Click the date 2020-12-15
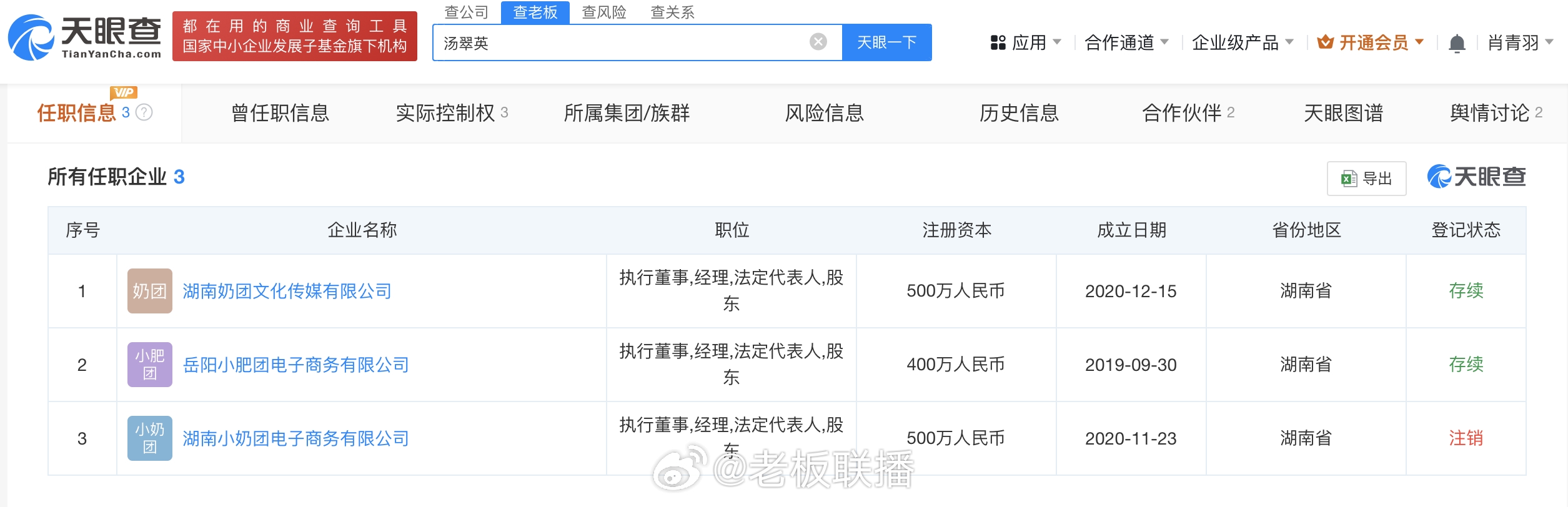1568x507 pixels. [1131, 291]
